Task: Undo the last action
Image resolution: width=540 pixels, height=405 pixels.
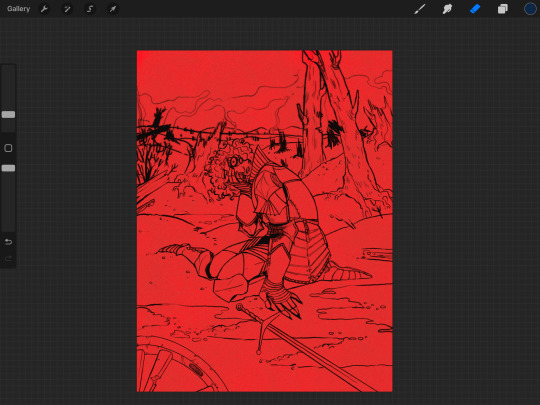Action: tap(8, 242)
